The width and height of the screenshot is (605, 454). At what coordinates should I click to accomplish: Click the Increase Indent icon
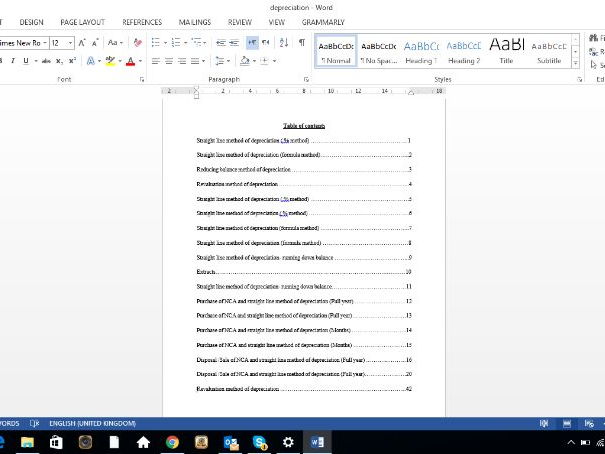(234, 43)
